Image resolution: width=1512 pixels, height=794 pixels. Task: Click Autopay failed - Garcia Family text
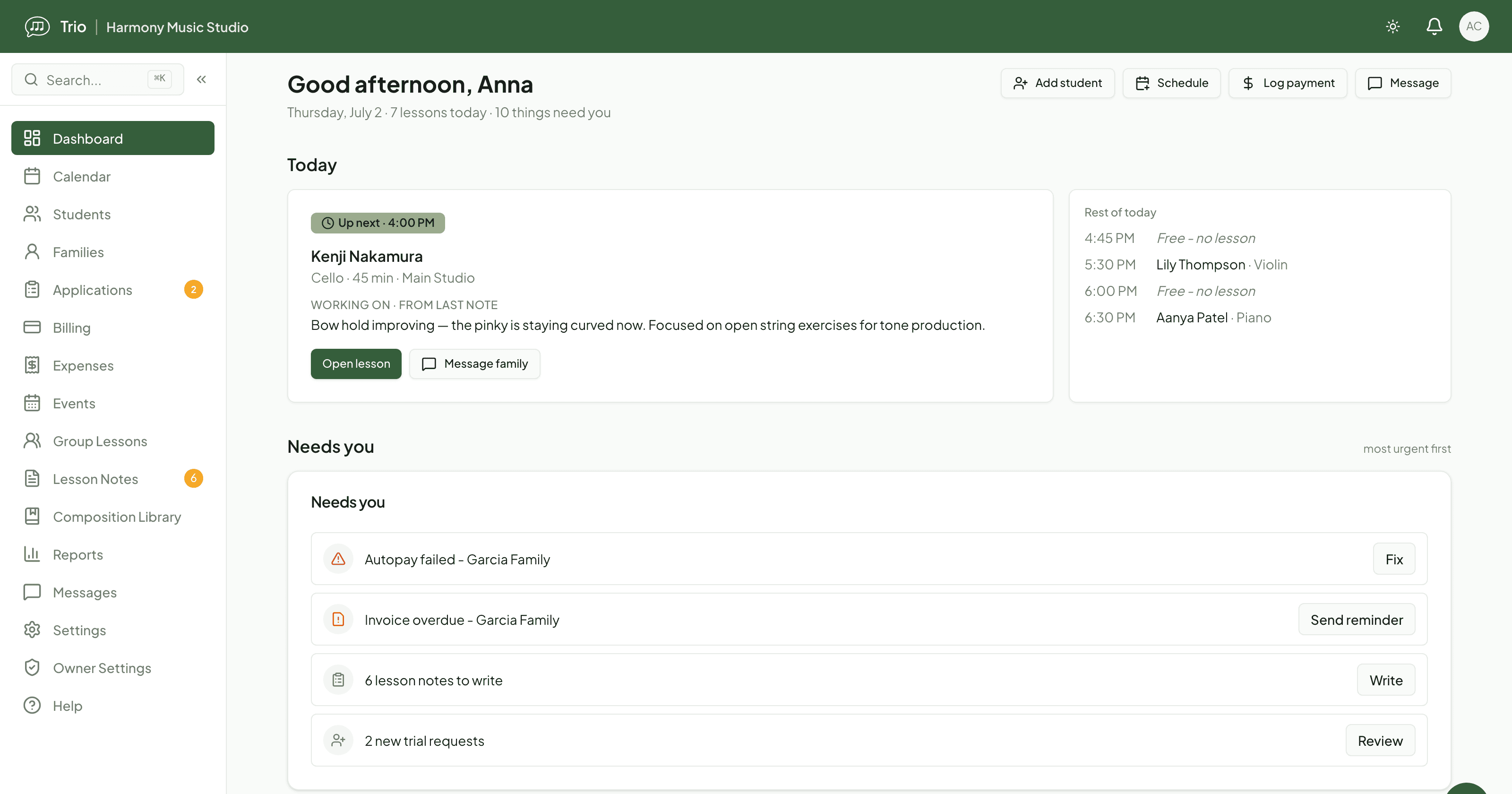coord(457,560)
